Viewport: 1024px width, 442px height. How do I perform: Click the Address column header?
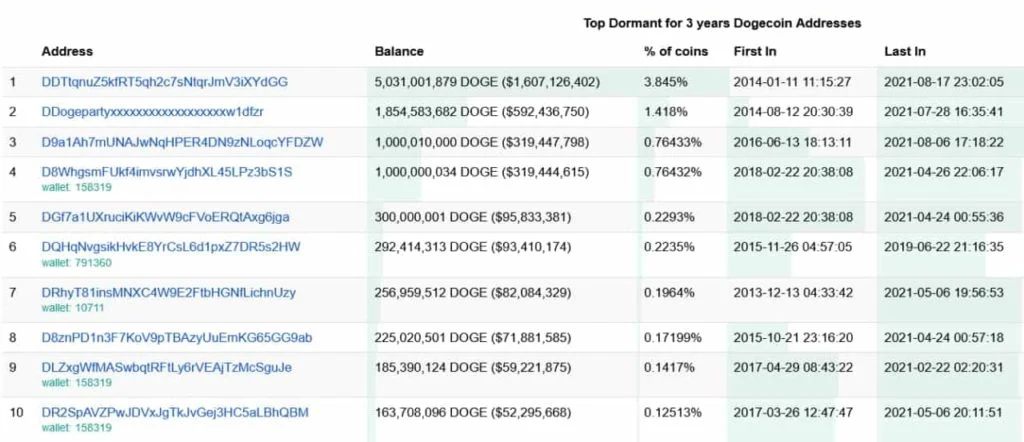pos(67,51)
